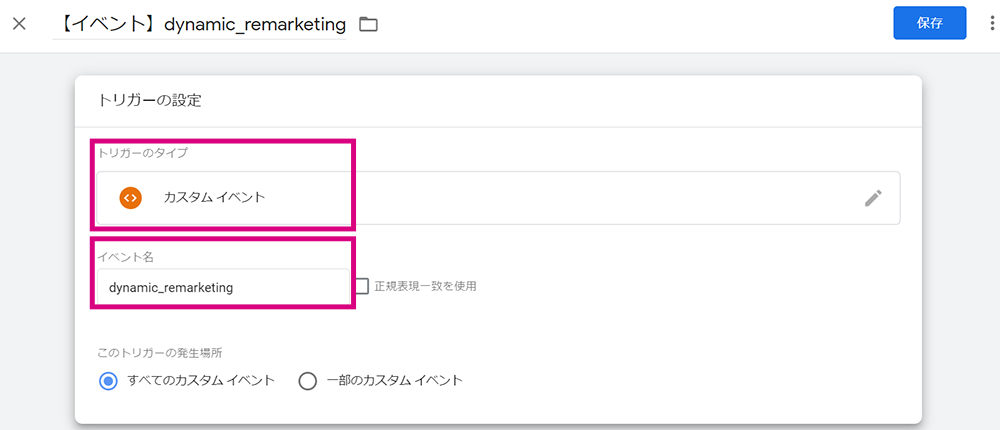The height and width of the screenshot is (430, 1000).
Task: Click the 正規表現一致を使用 label text
Action: [426, 286]
